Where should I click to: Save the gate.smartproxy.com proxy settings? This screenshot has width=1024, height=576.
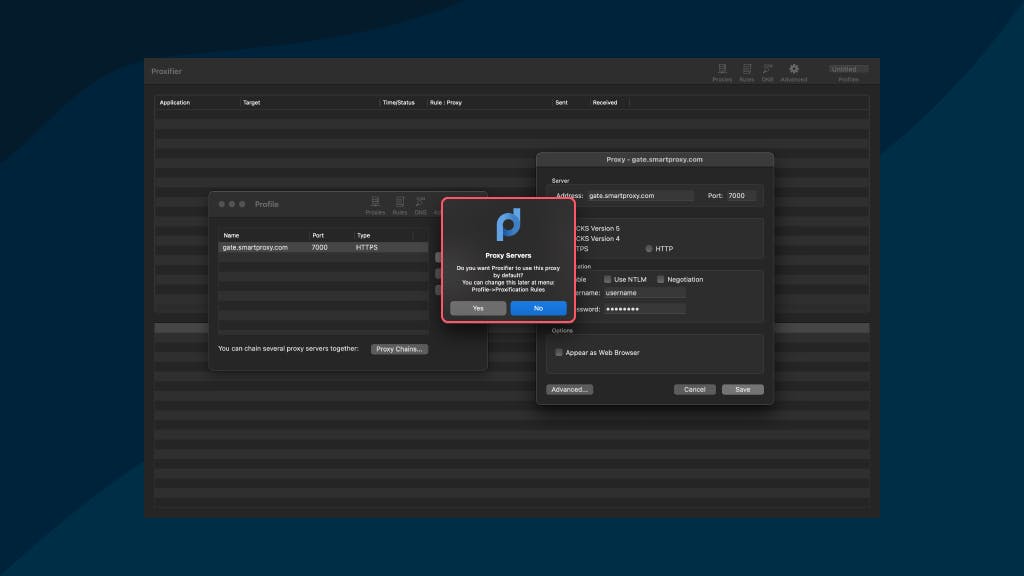tap(743, 389)
